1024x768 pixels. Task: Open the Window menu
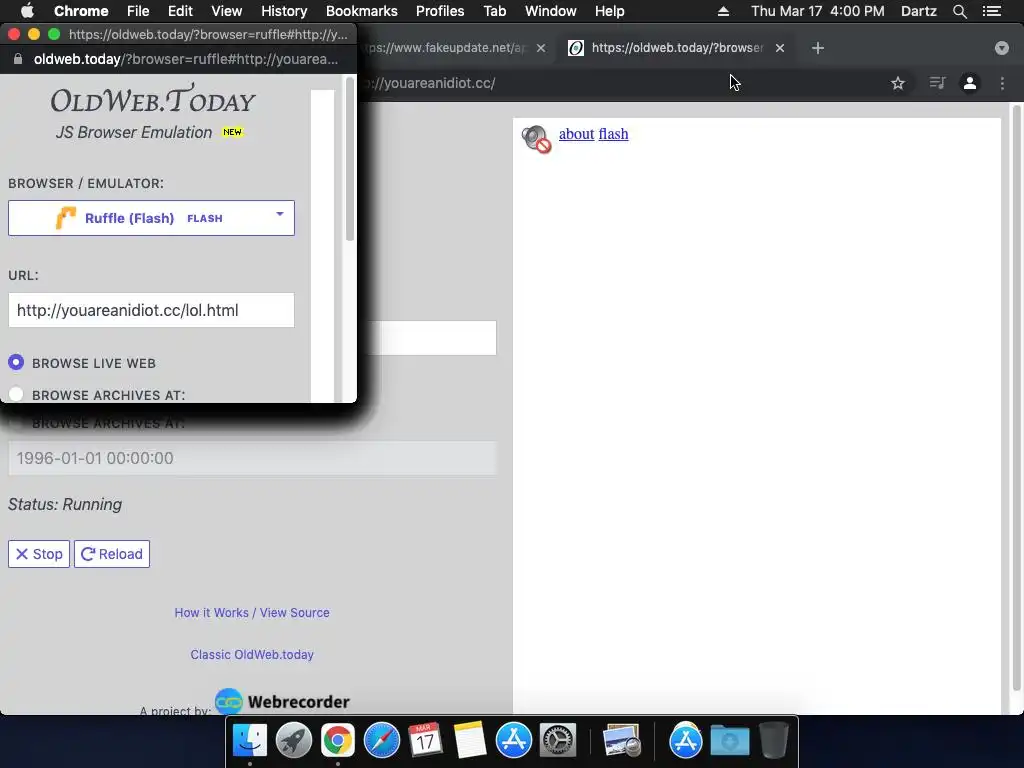coord(551,11)
